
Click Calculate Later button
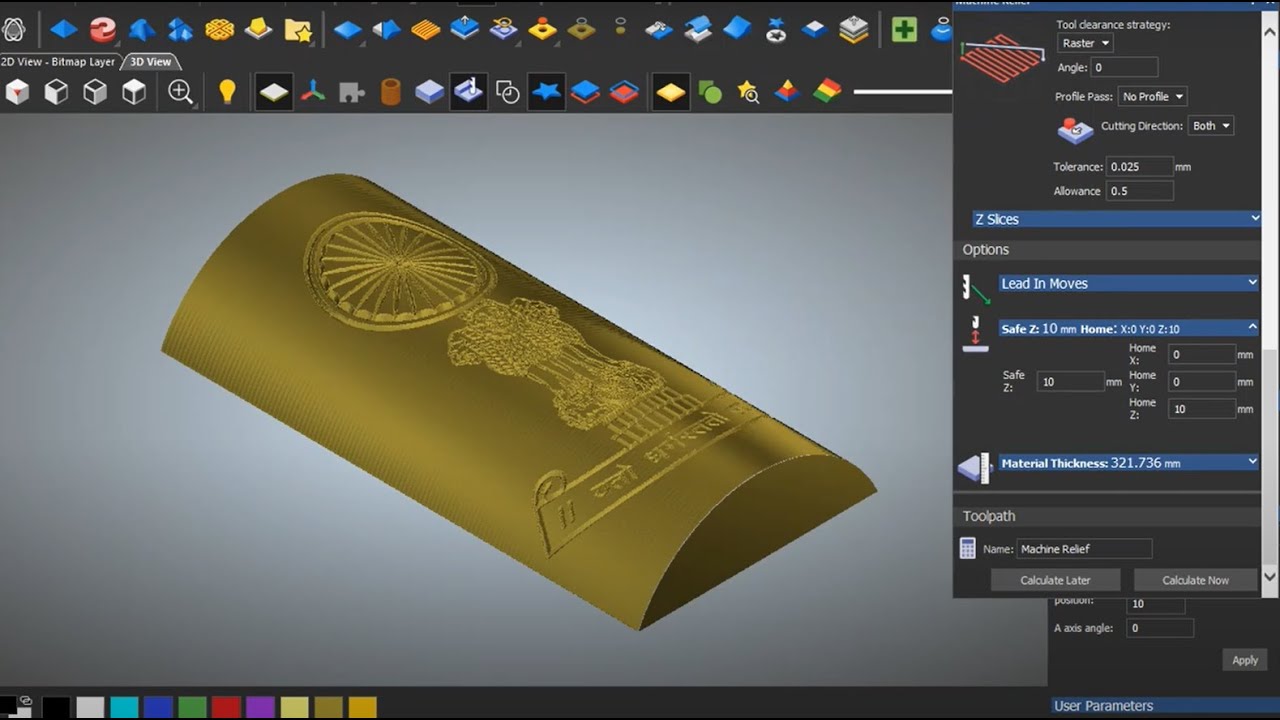click(x=1055, y=580)
